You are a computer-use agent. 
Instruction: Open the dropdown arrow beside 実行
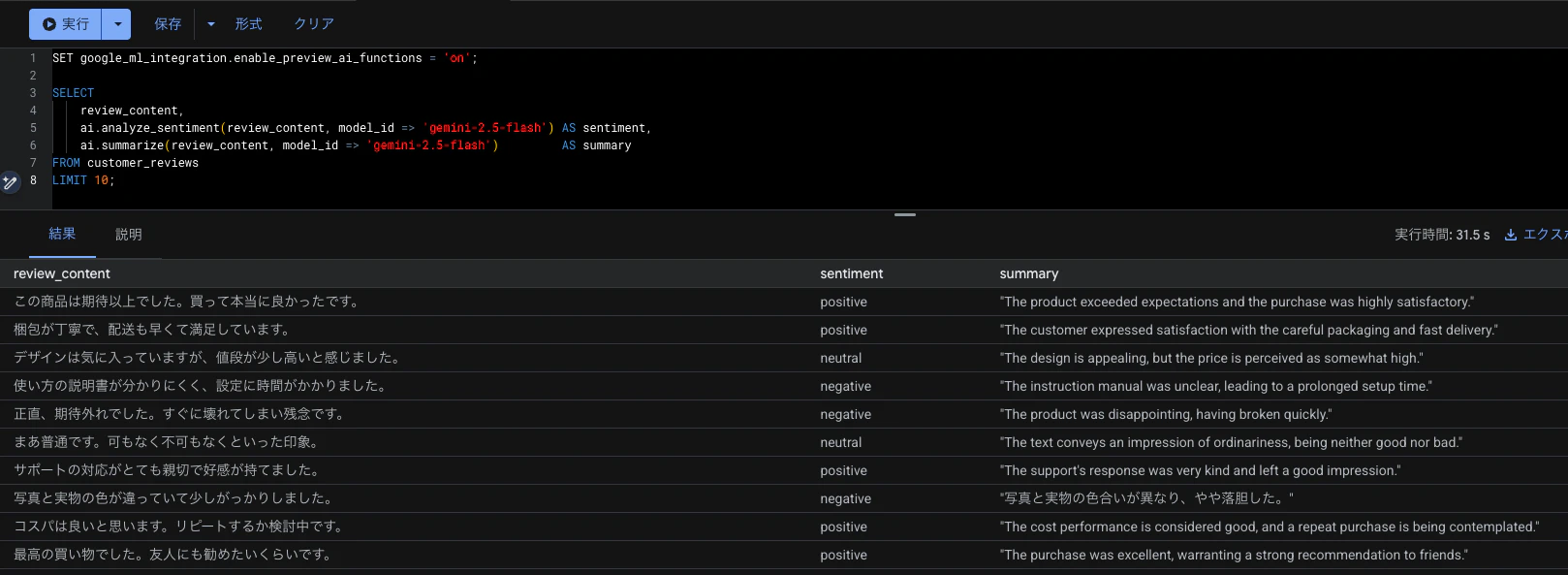click(116, 24)
